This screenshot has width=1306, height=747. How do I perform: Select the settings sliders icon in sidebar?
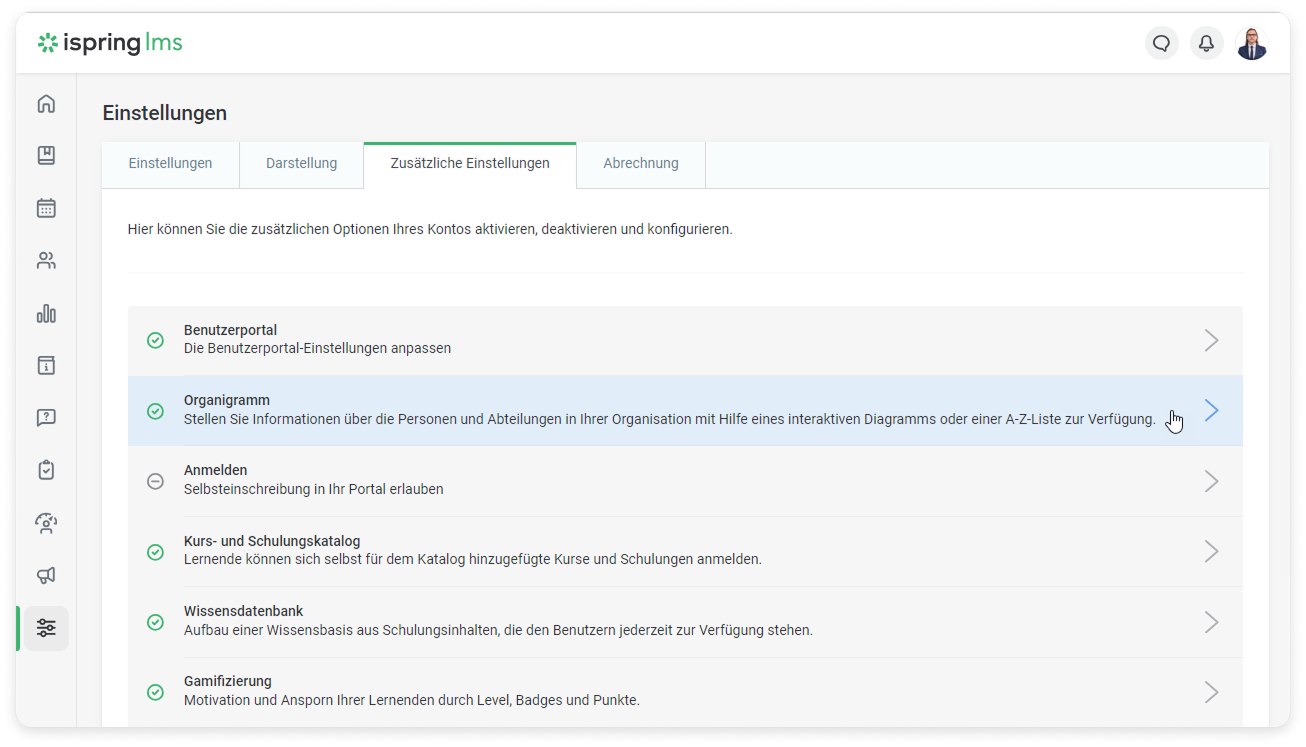pyautogui.click(x=46, y=628)
